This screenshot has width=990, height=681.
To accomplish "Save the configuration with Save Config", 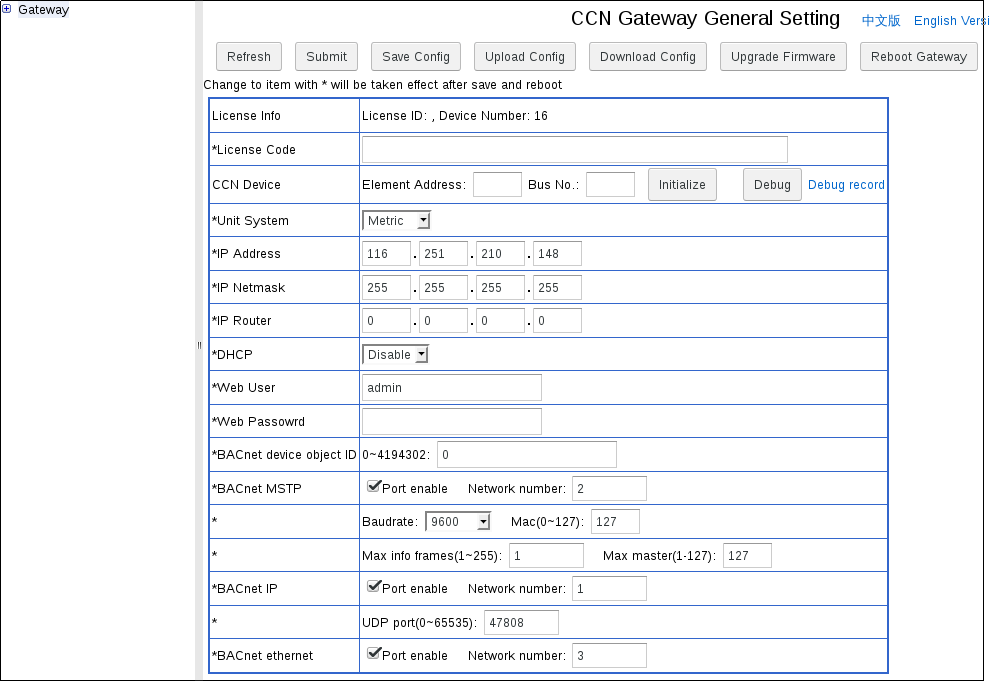I will click(x=416, y=57).
